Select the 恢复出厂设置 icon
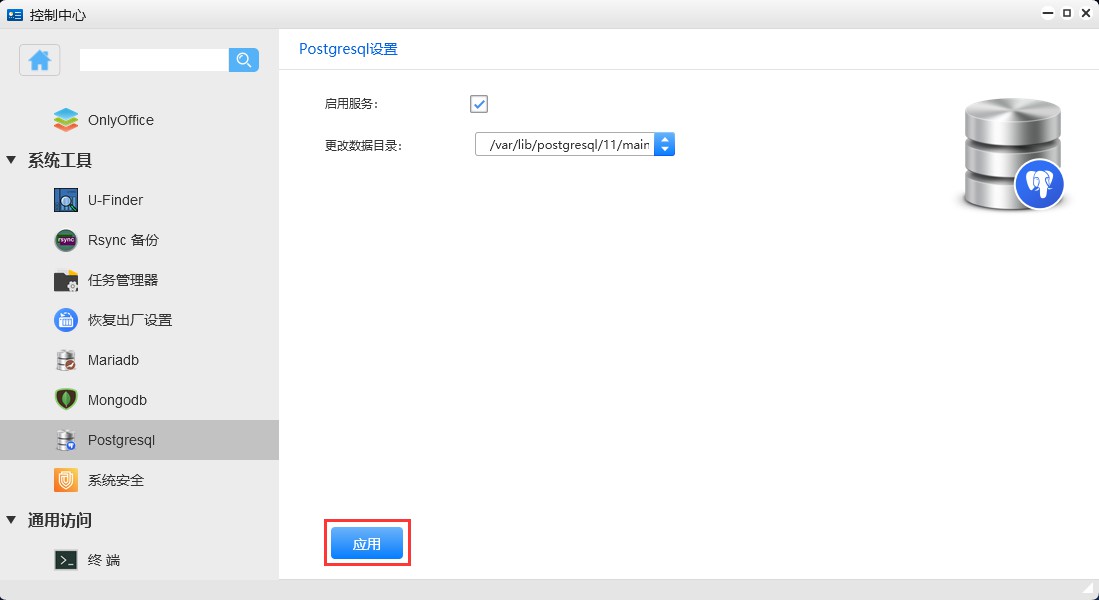Image resolution: width=1099 pixels, height=600 pixels. pos(65,320)
